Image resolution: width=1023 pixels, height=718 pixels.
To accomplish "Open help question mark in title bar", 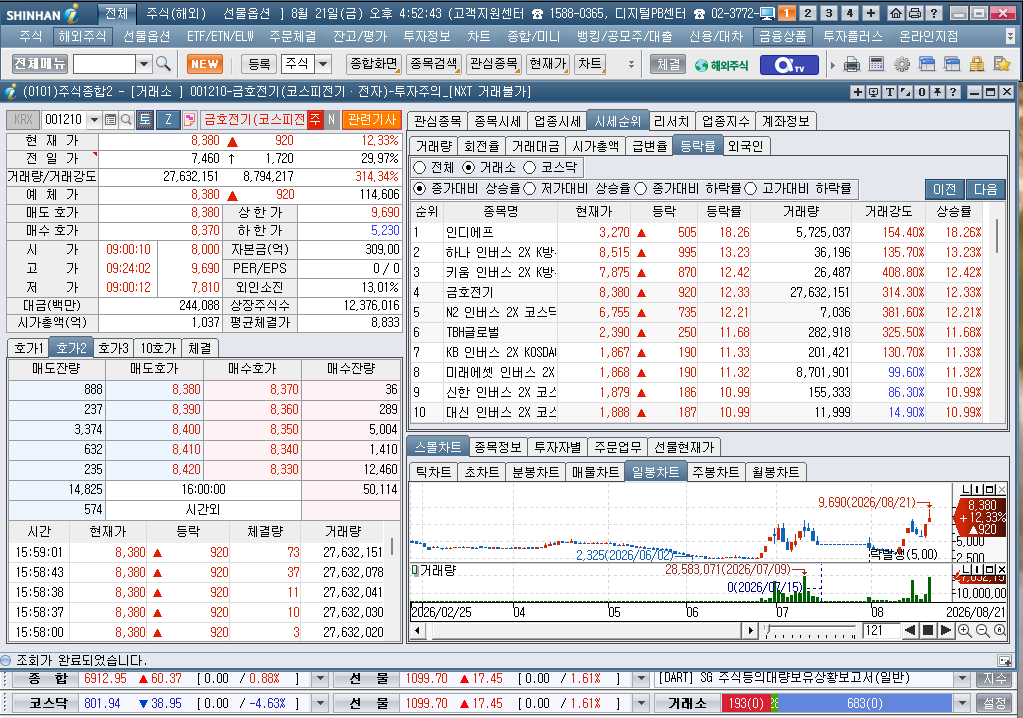I will pyautogui.click(x=934, y=12).
